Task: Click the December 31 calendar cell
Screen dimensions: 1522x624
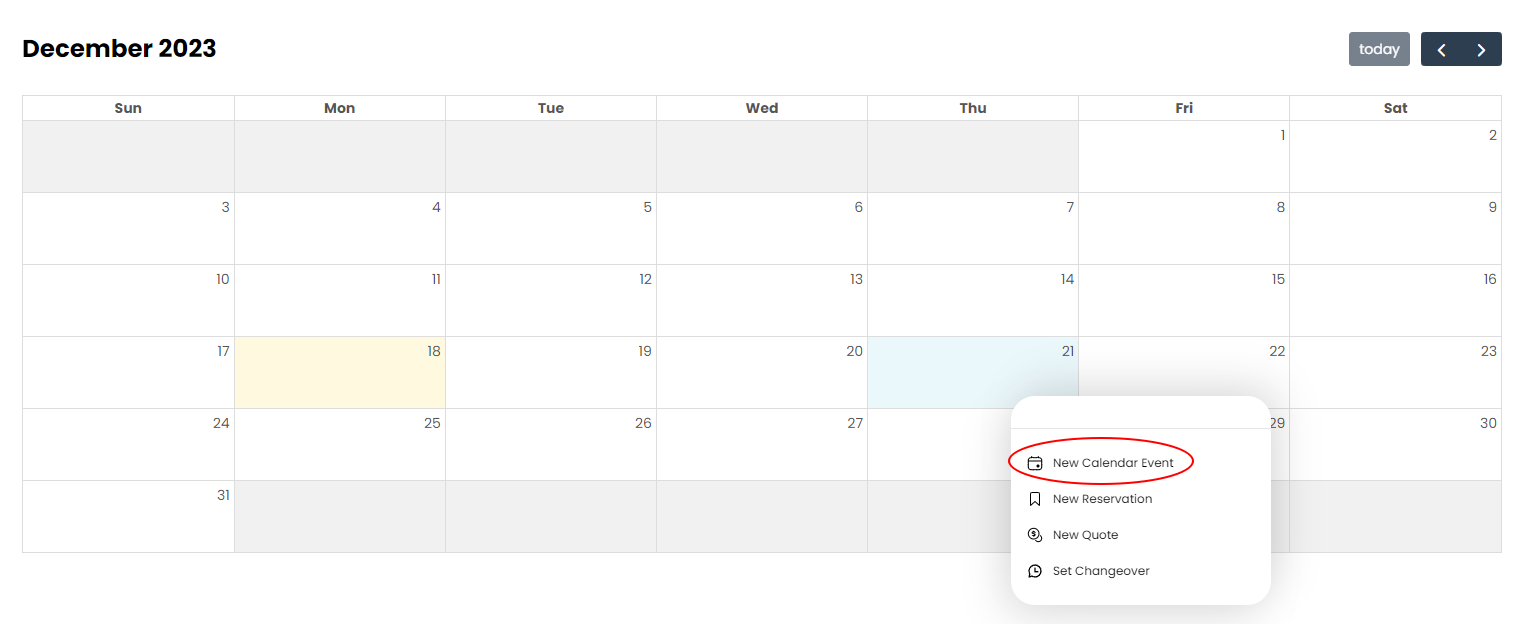Action: point(128,517)
